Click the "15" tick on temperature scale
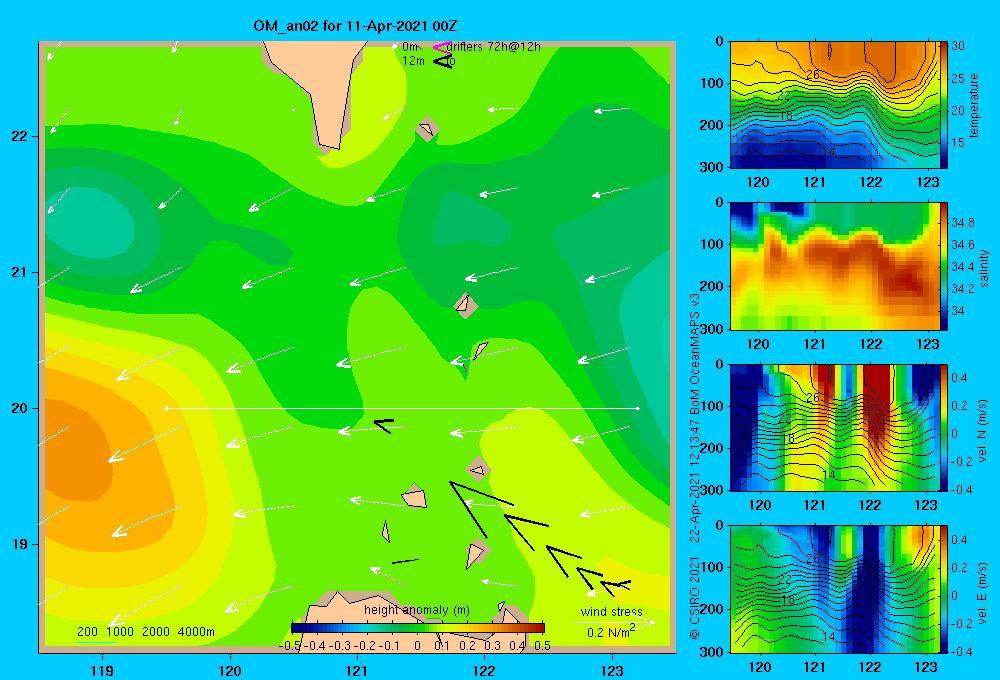1000x680 pixels. (x=958, y=143)
